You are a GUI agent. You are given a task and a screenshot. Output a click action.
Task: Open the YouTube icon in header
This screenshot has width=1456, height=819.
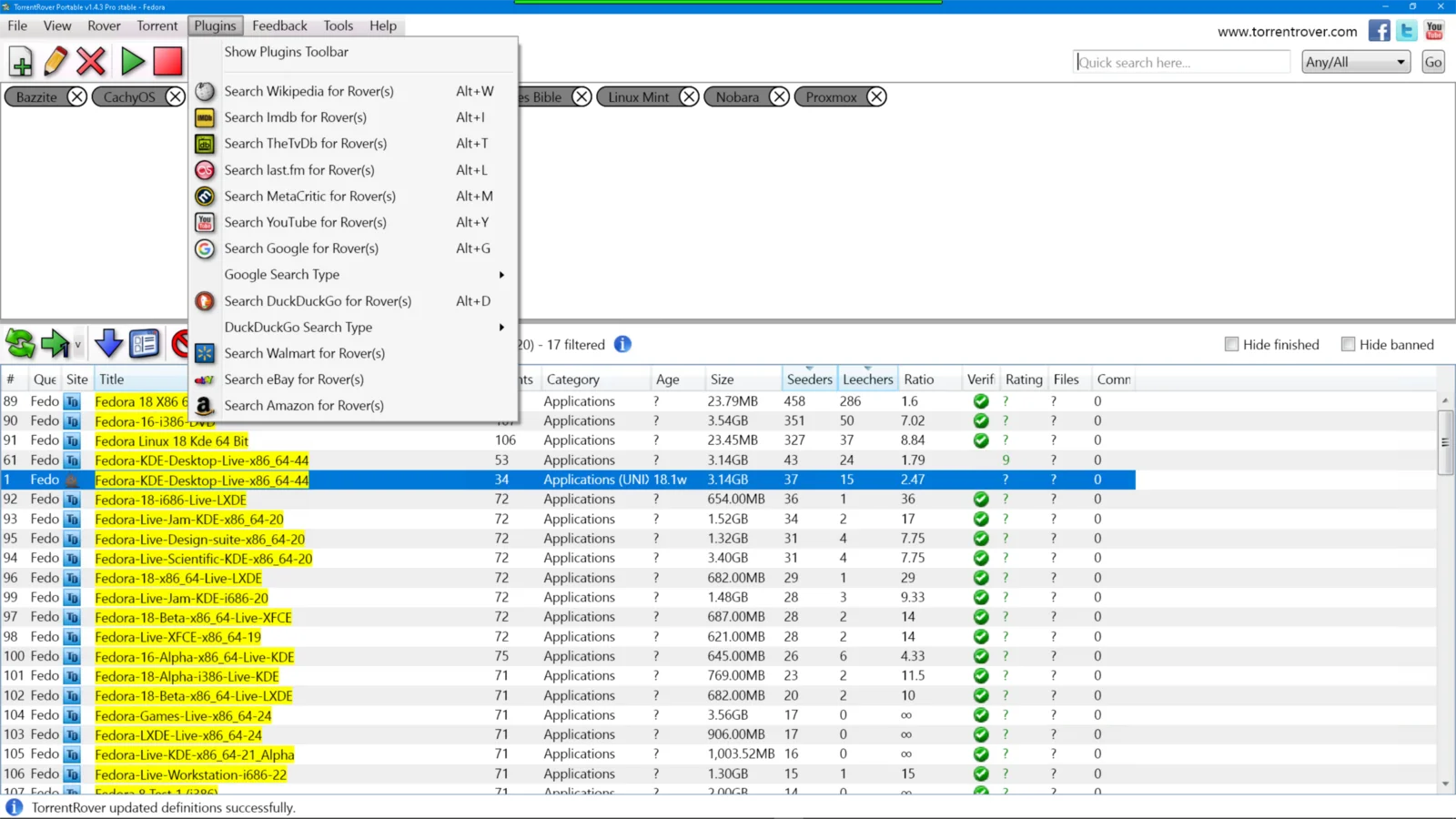pos(1435,31)
